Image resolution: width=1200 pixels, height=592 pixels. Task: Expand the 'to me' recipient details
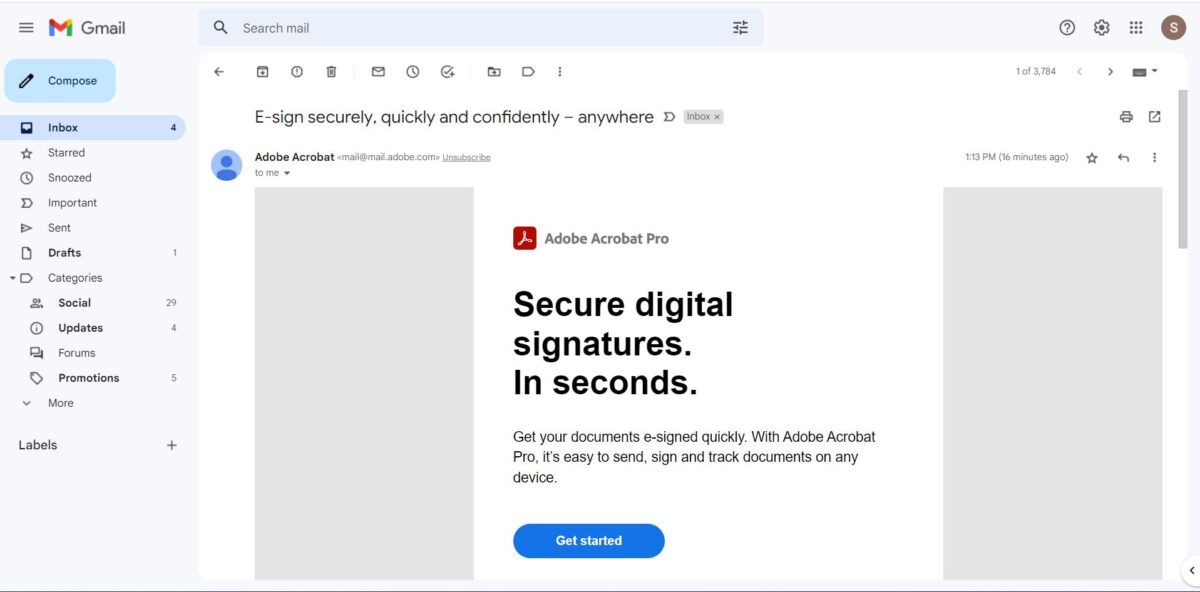coord(287,173)
